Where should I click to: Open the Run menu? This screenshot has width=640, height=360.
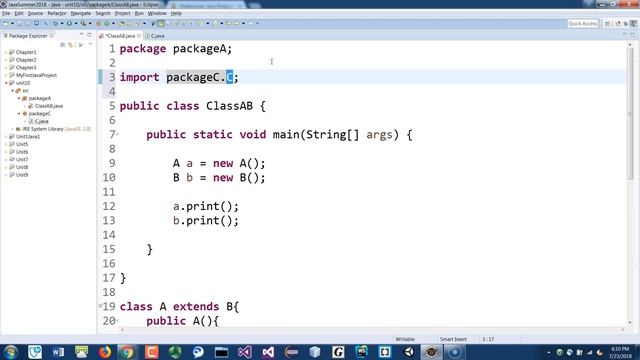139,13
